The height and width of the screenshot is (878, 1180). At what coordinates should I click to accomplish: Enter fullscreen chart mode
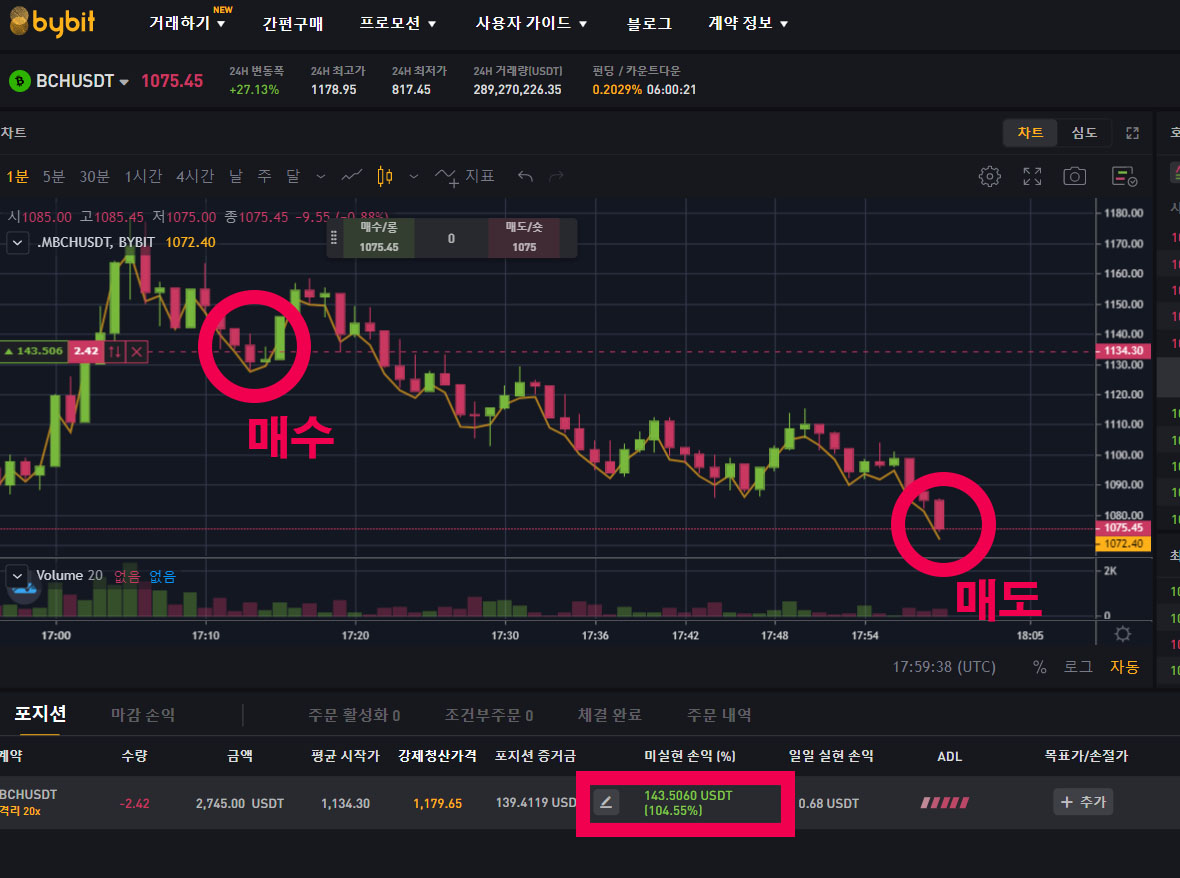tap(1032, 177)
